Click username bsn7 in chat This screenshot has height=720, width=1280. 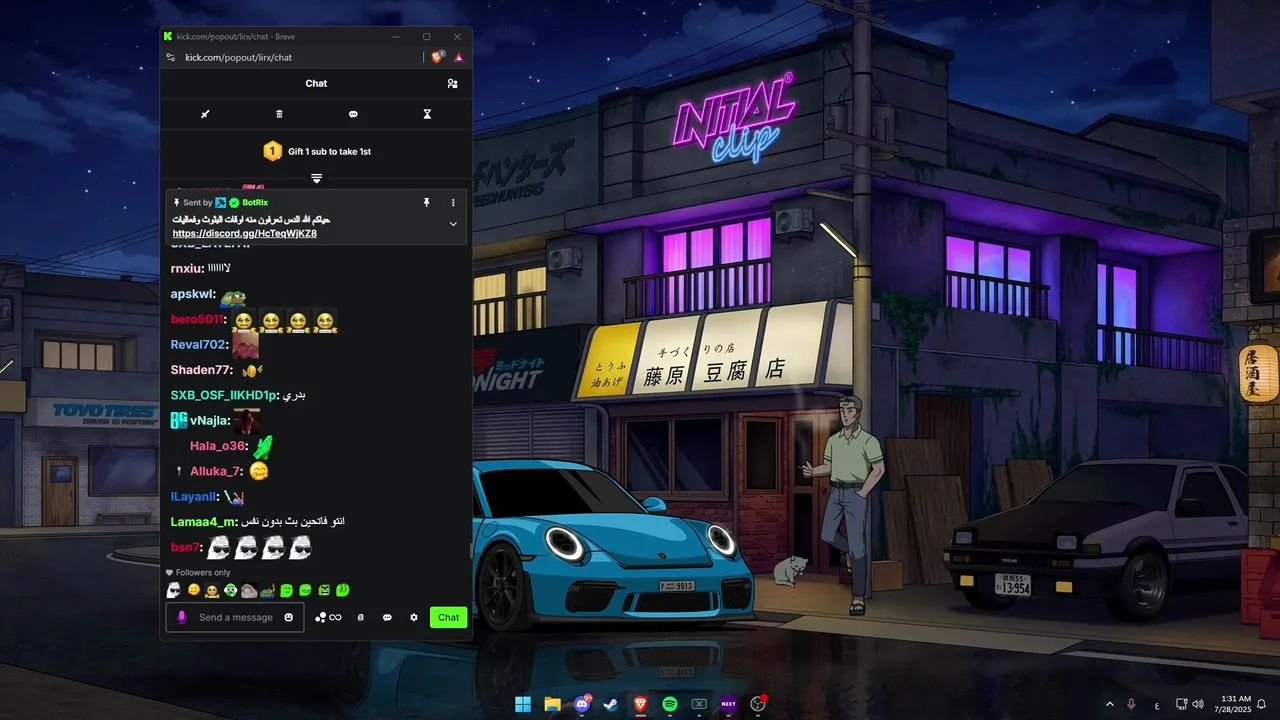185,547
